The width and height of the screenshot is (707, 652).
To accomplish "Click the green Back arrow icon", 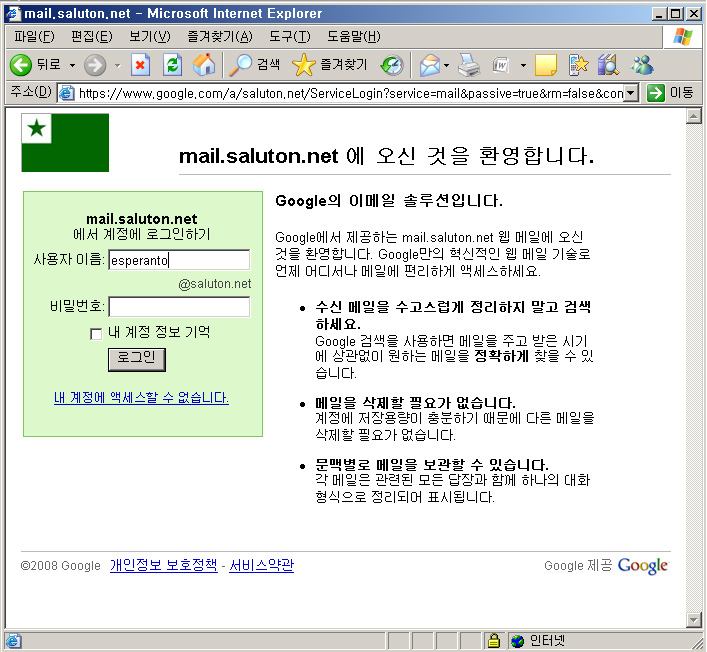I will (x=20, y=65).
